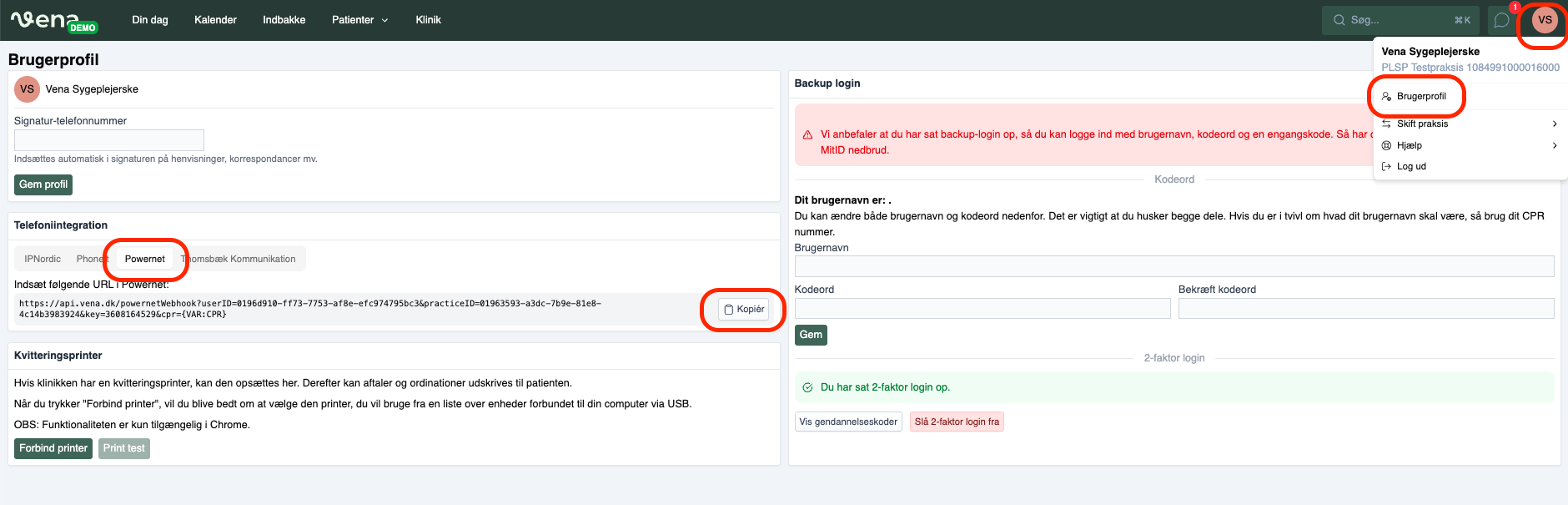Switch to the IPNordic tab
The height and width of the screenshot is (505, 1568).
[43, 259]
